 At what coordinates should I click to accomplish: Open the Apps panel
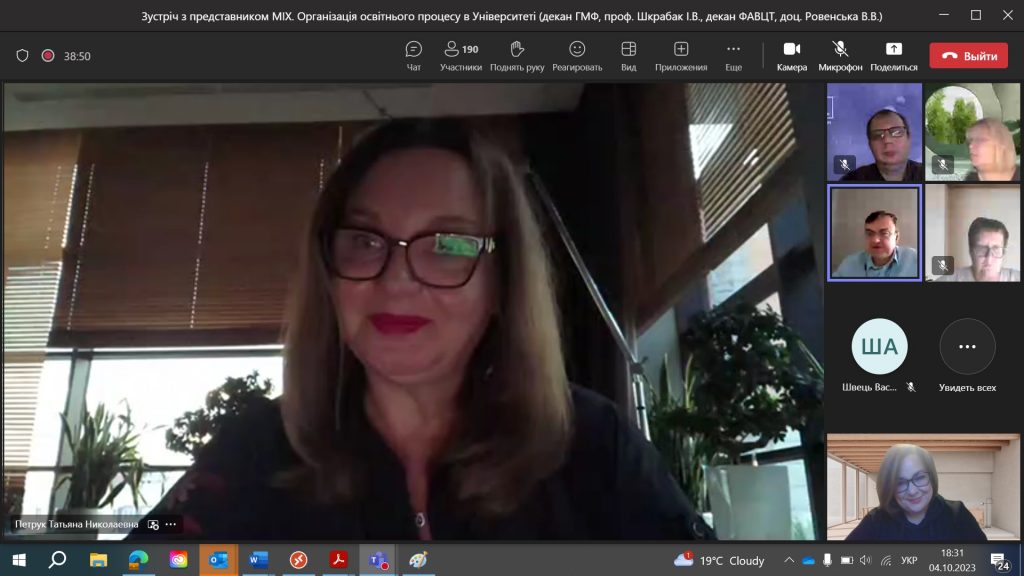[681, 55]
